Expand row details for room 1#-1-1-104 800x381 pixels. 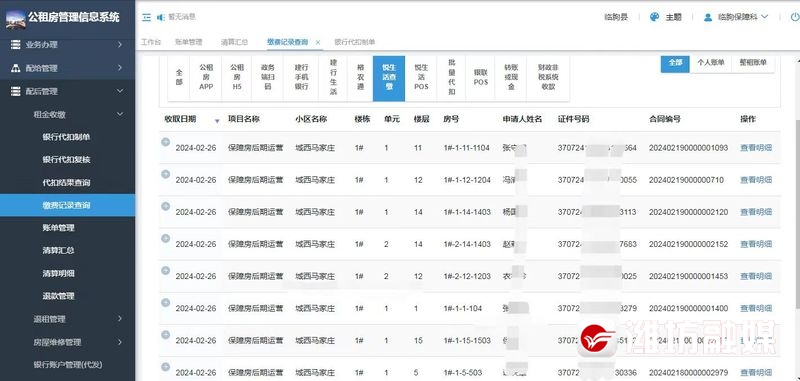165,302
